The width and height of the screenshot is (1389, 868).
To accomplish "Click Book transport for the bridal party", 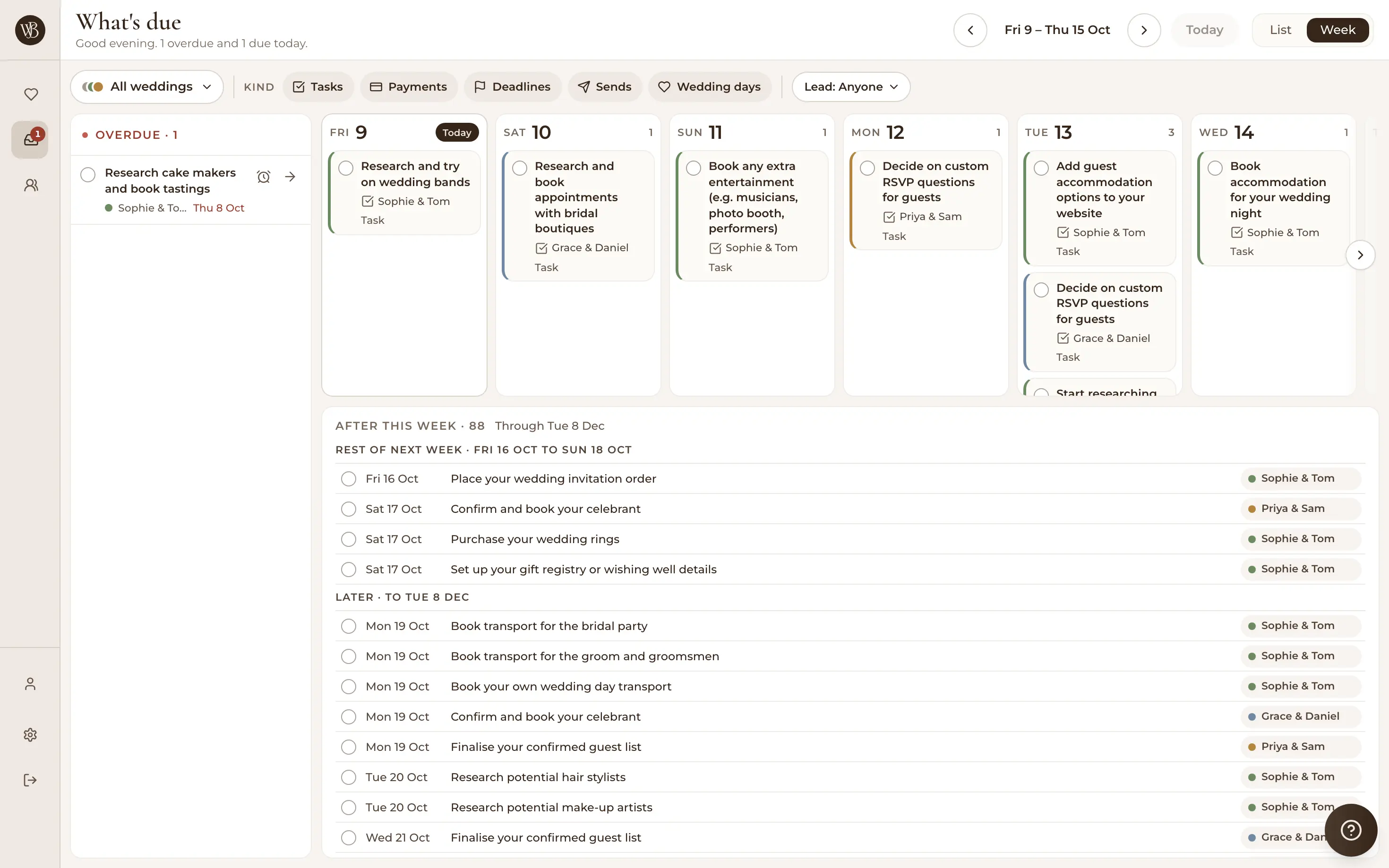I will 549,626.
